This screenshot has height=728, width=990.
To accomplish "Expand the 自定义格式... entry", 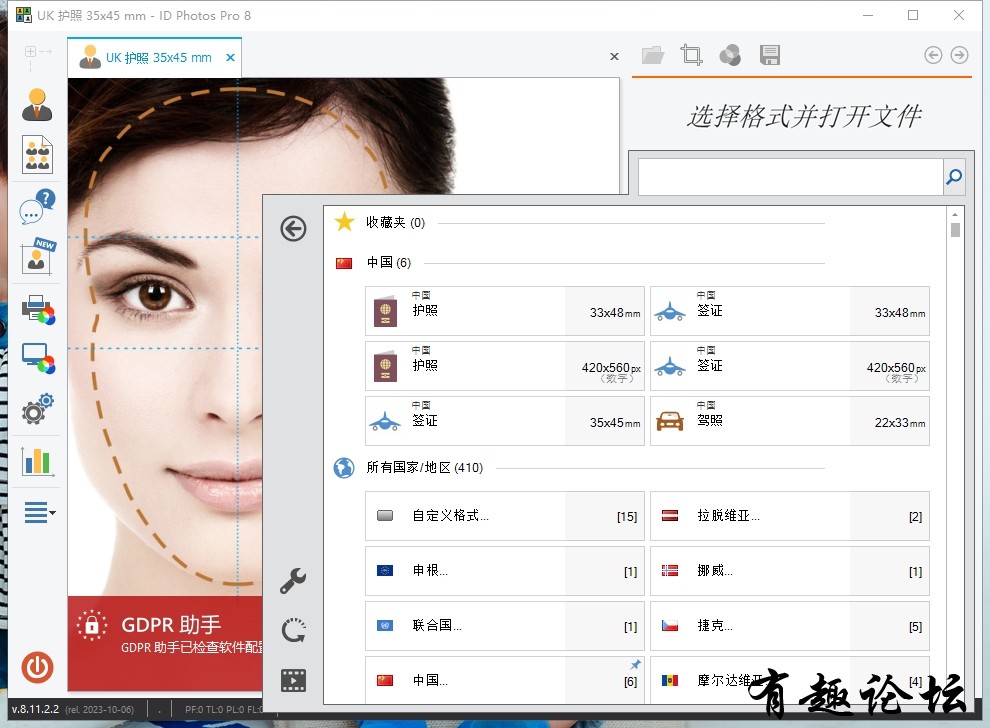I will click(x=504, y=516).
